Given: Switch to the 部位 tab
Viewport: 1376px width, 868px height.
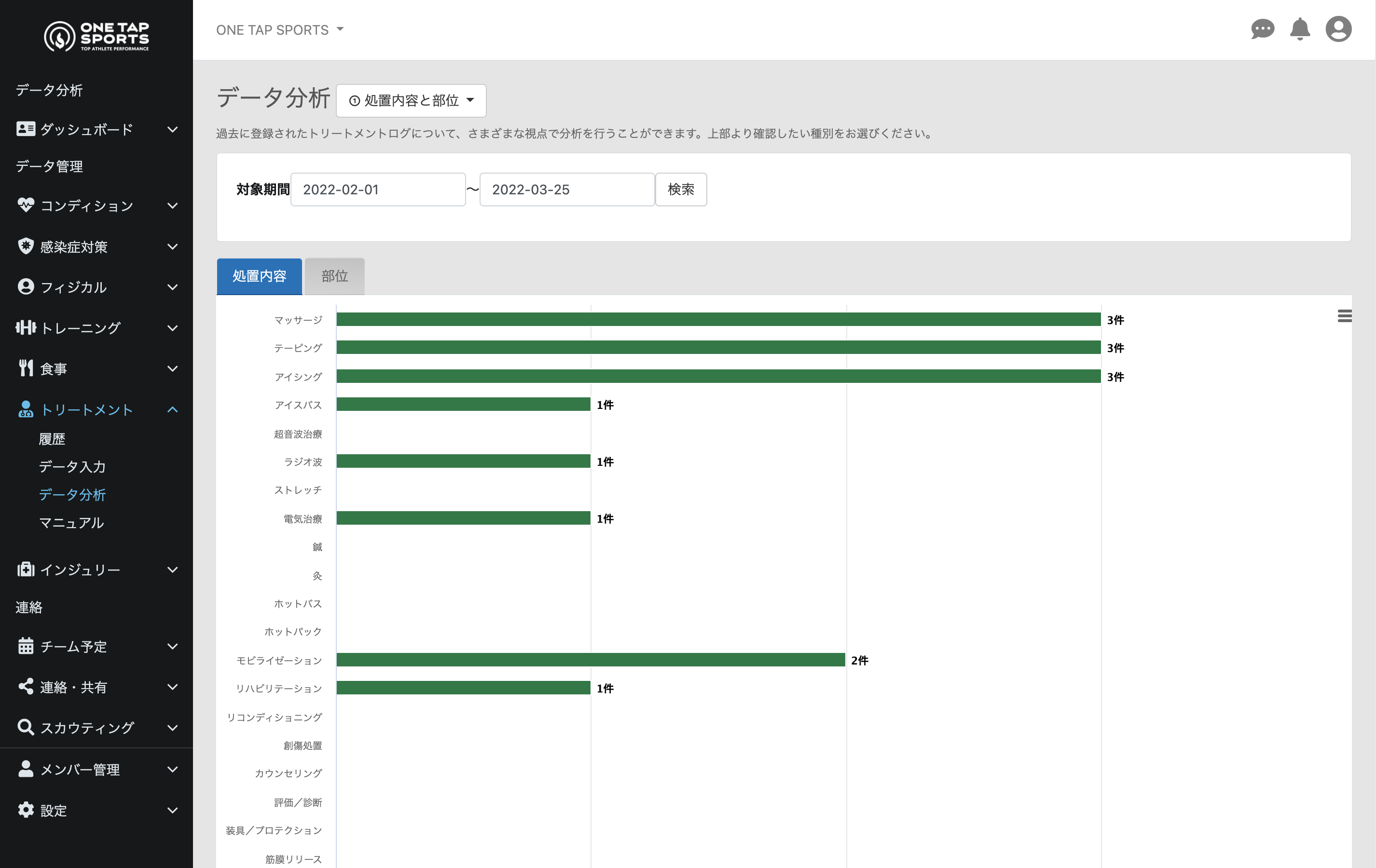Looking at the screenshot, I should (335, 276).
